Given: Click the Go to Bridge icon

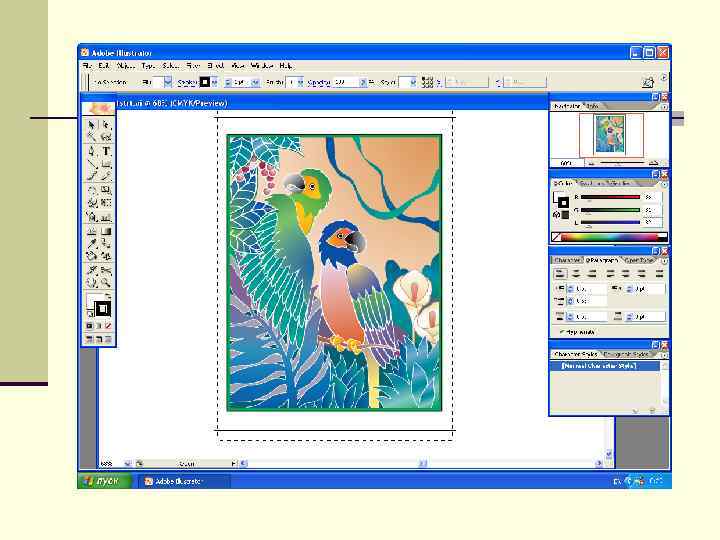Looking at the screenshot, I should click(648, 83).
